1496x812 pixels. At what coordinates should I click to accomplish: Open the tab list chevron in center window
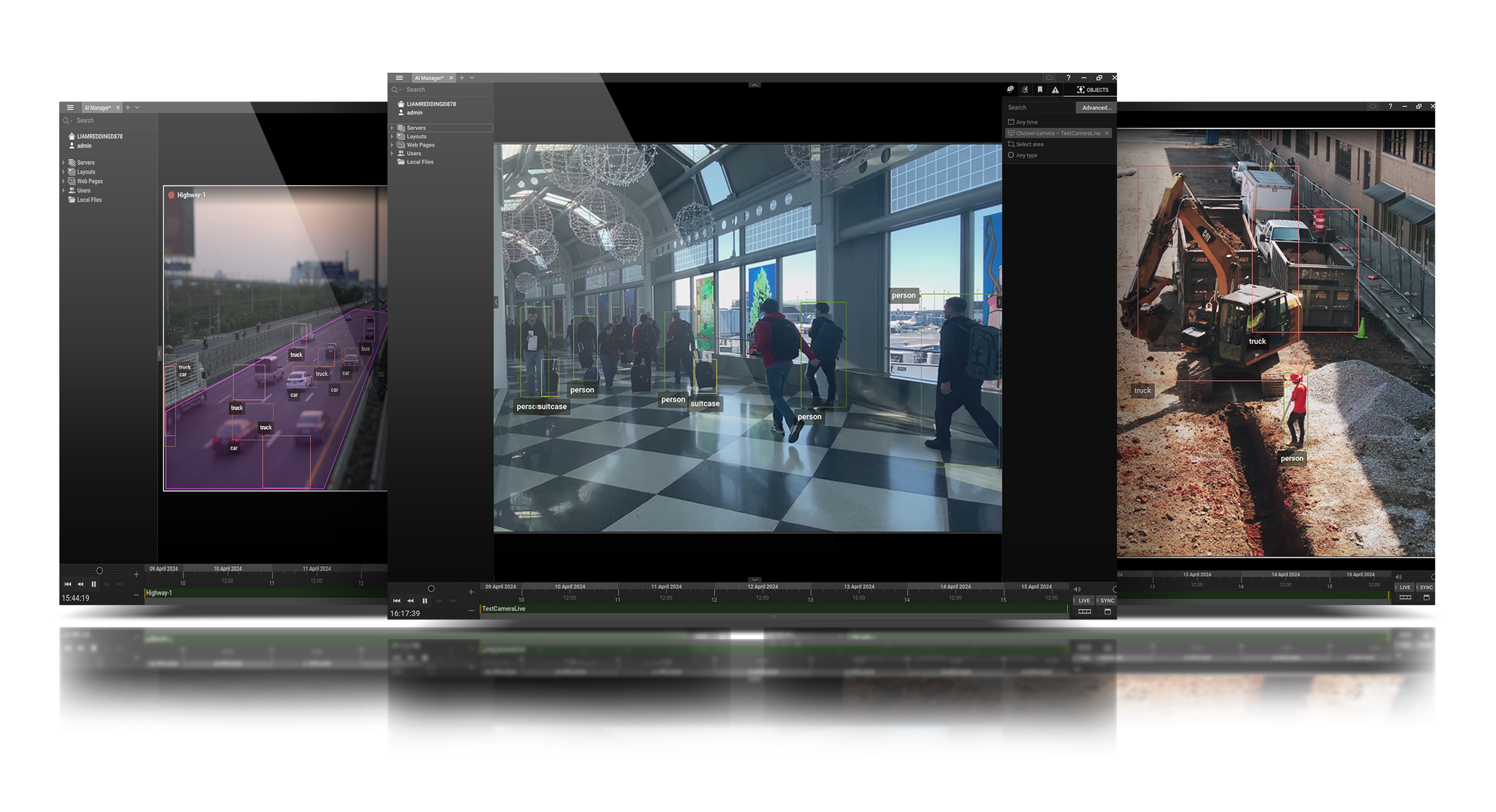tap(472, 77)
